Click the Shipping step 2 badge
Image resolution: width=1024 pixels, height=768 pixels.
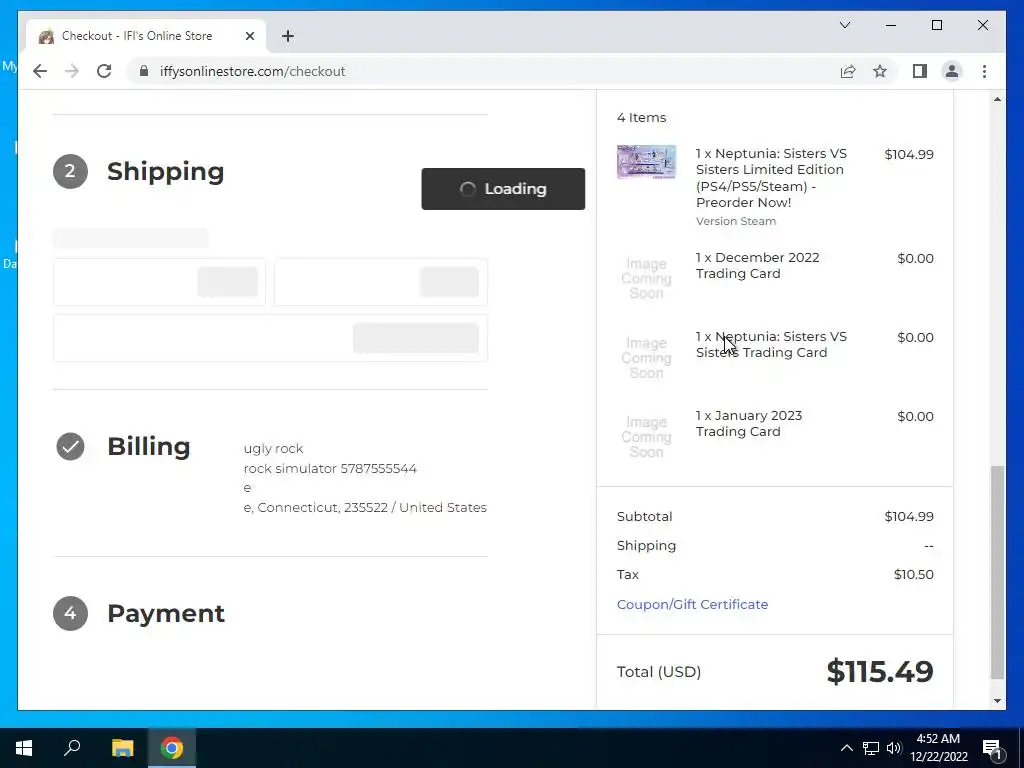[x=70, y=171]
